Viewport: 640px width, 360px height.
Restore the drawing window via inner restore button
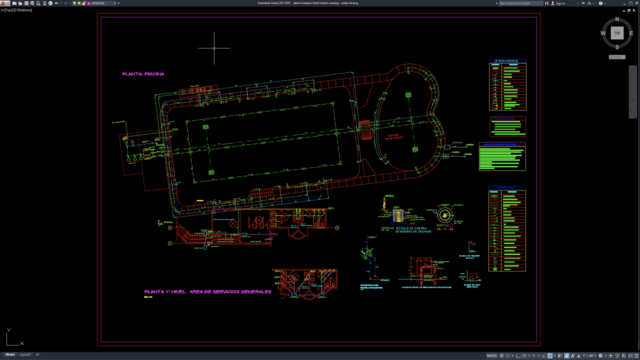tap(629, 10)
